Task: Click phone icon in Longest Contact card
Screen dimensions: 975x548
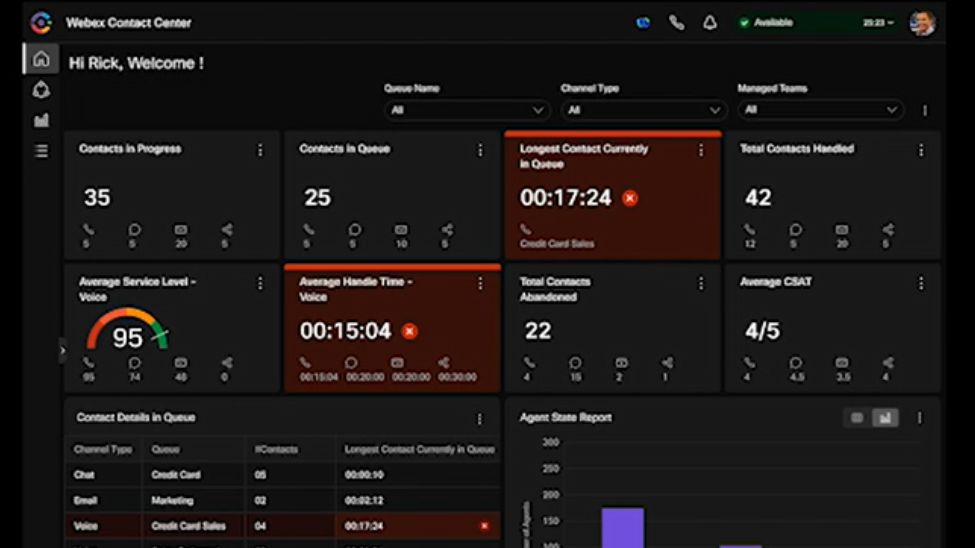Action: [x=526, y=230]
